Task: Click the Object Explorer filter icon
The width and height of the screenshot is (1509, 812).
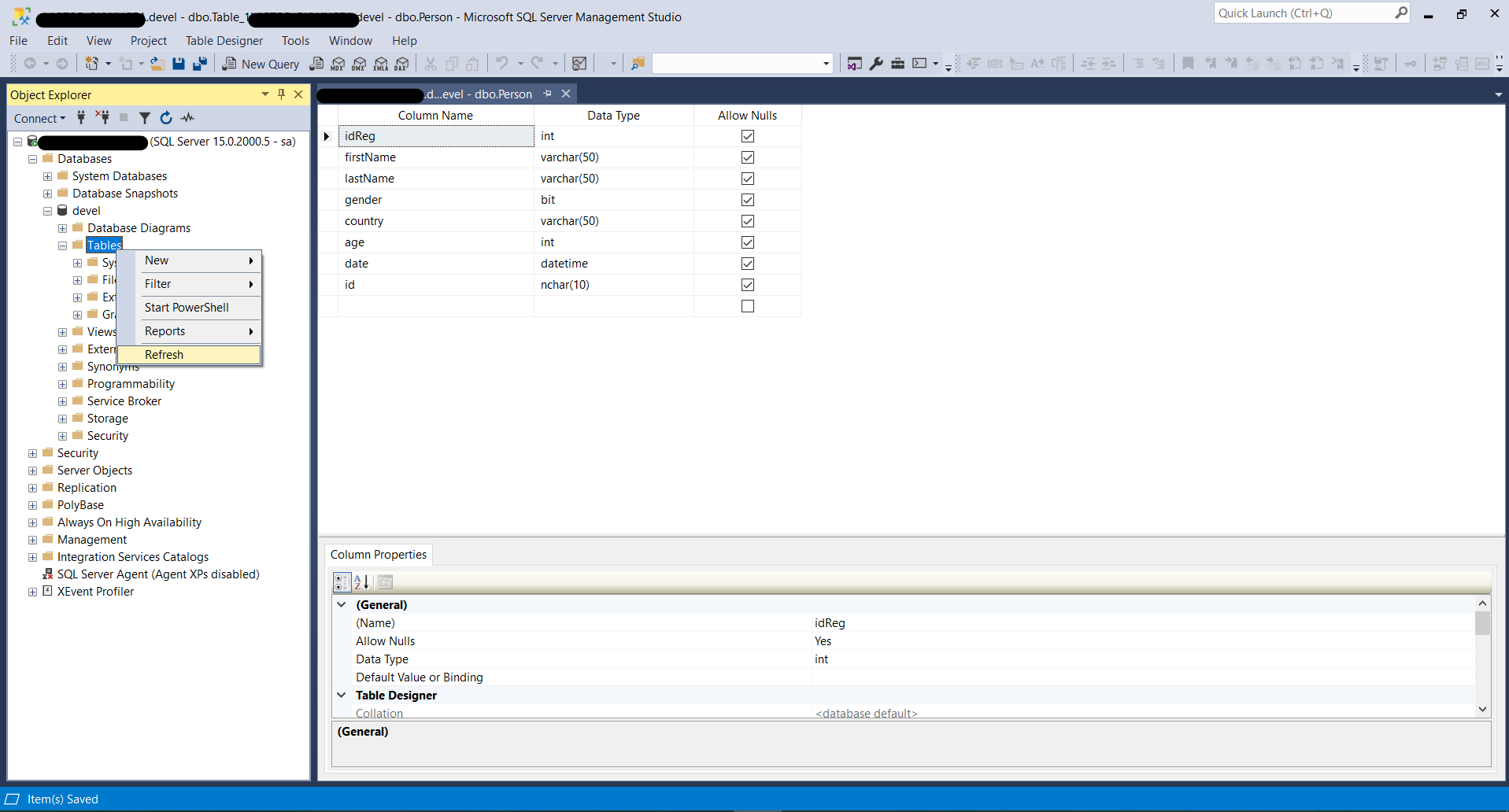Action: click(x=145, y=118)
